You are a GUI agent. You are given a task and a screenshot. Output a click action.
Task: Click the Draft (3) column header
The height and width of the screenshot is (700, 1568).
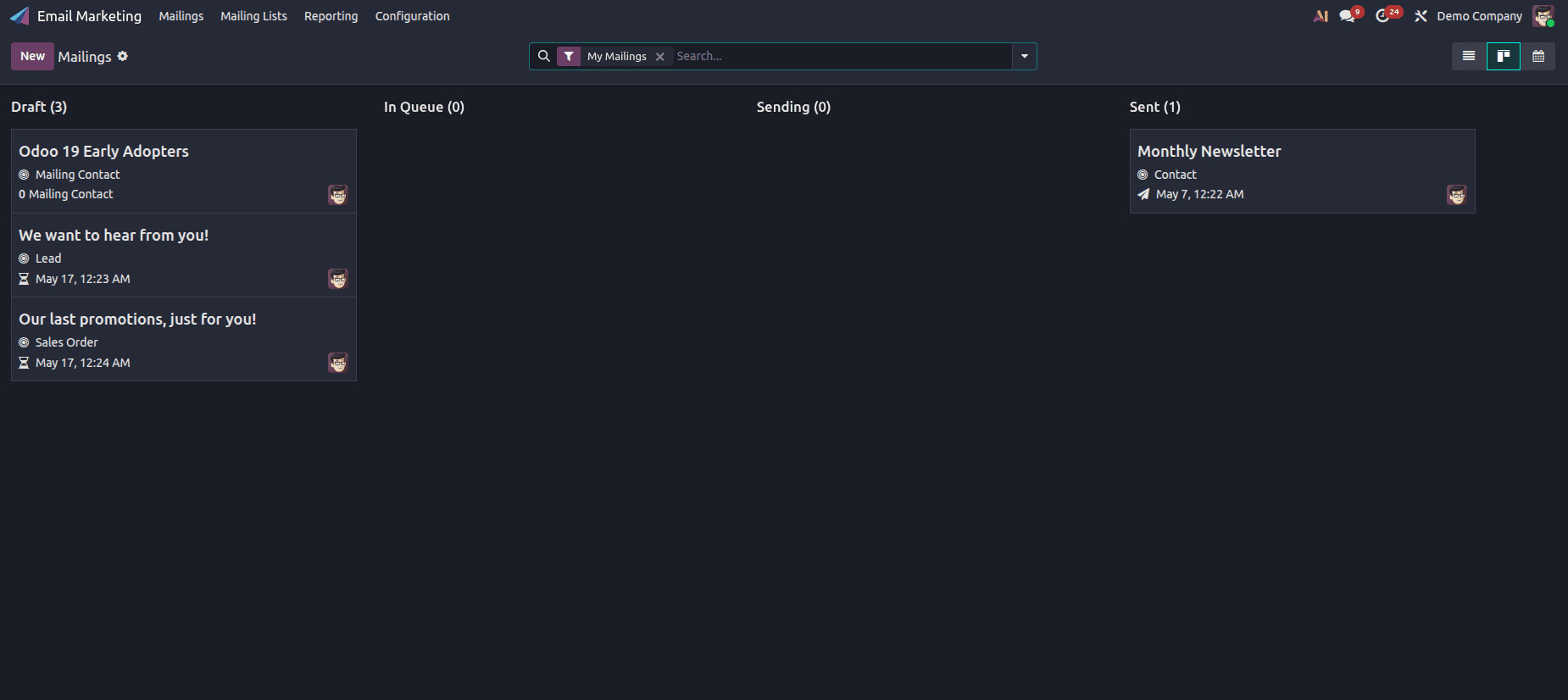[39, 107]
